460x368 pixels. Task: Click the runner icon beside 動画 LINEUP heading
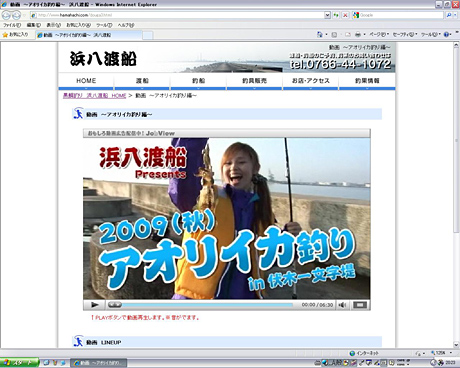click(78, 342)
